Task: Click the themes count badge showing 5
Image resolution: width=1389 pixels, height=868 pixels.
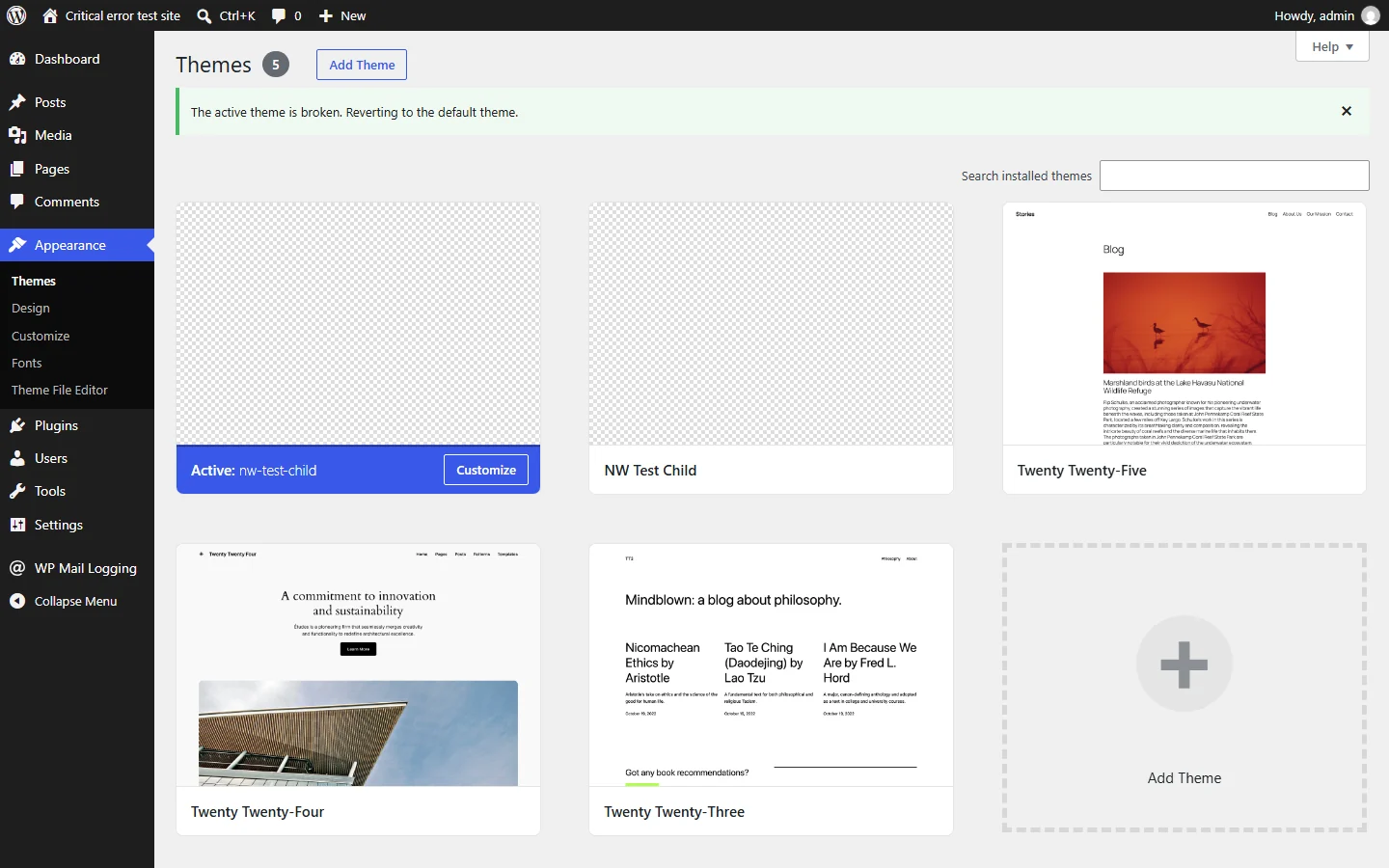Action: point(276,65)
